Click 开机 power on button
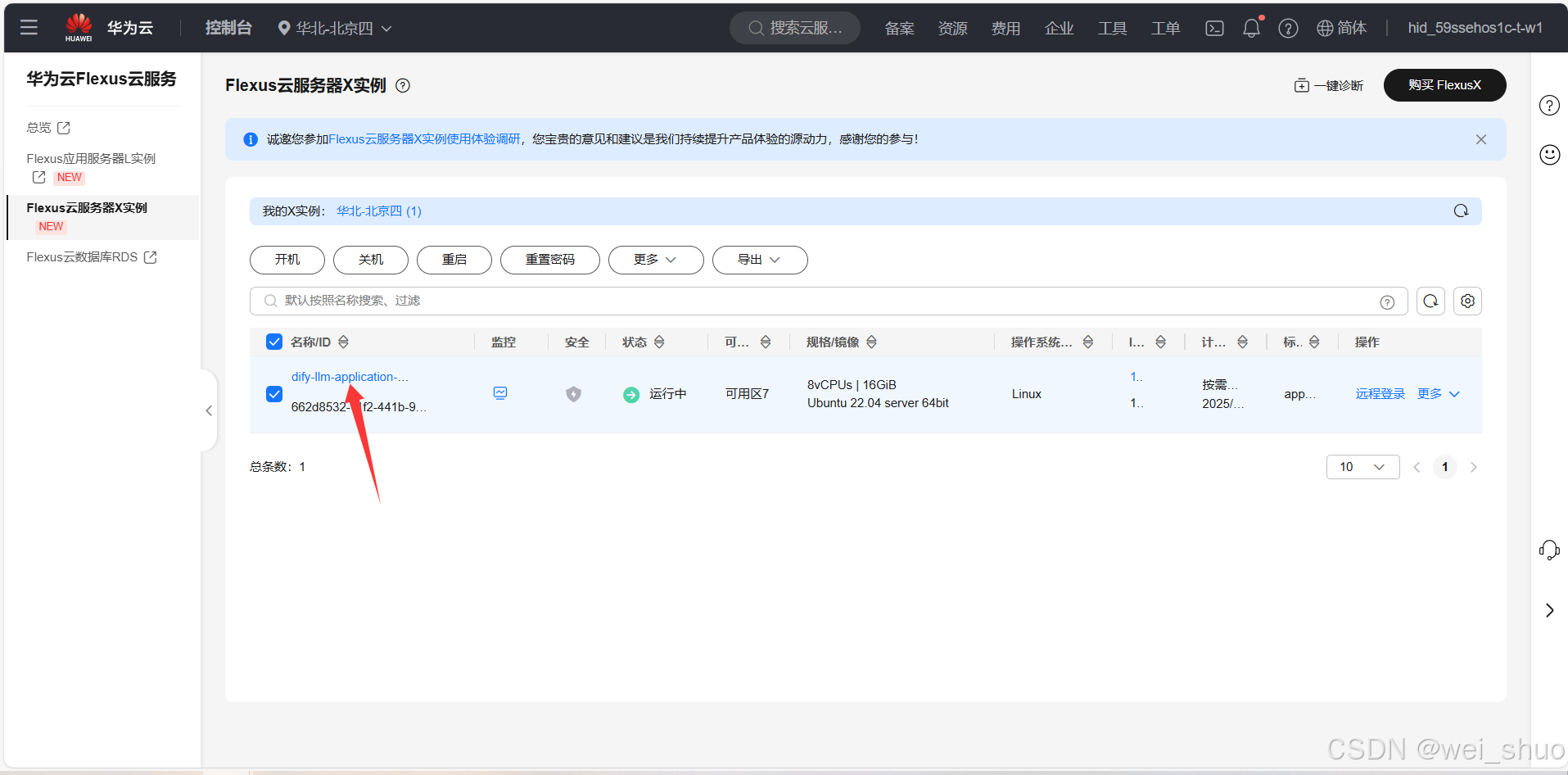Viewport: 1568px width, 775px height. coord(287,260)
